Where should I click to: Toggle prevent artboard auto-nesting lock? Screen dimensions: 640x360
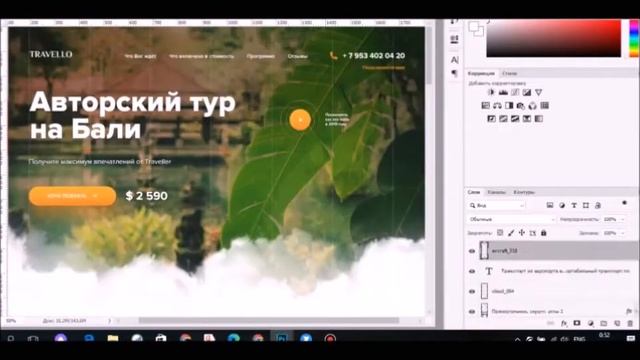tap(533, 233)
